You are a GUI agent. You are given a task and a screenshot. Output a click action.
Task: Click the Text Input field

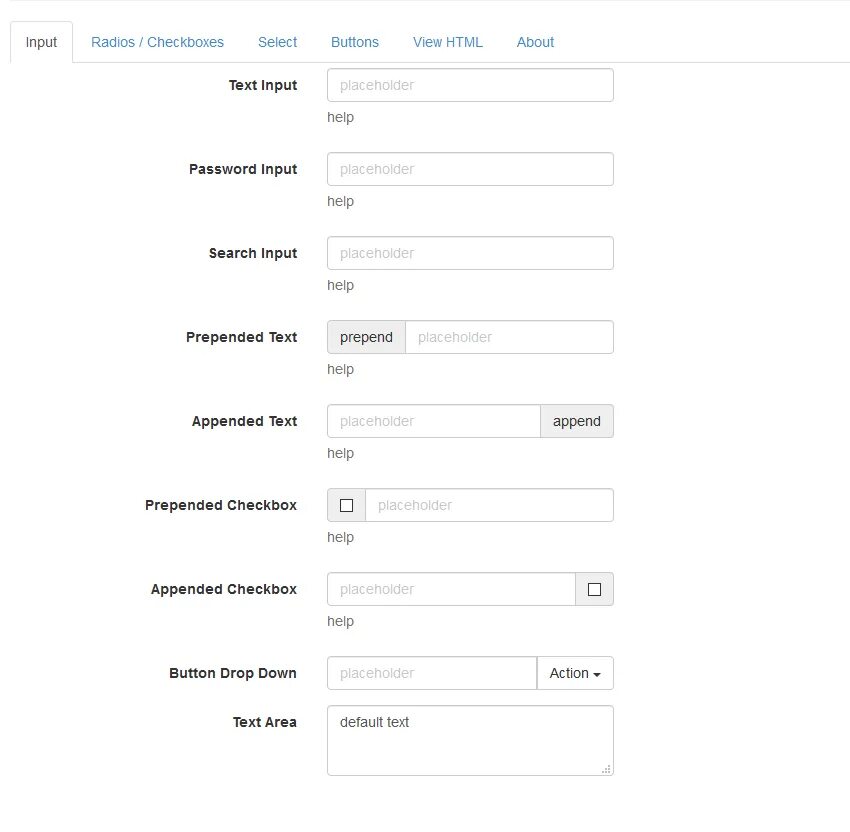tap(470, 86)
